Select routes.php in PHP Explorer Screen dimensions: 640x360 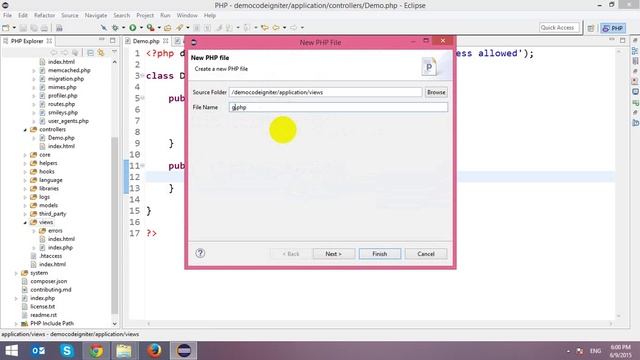coord(61,104)
